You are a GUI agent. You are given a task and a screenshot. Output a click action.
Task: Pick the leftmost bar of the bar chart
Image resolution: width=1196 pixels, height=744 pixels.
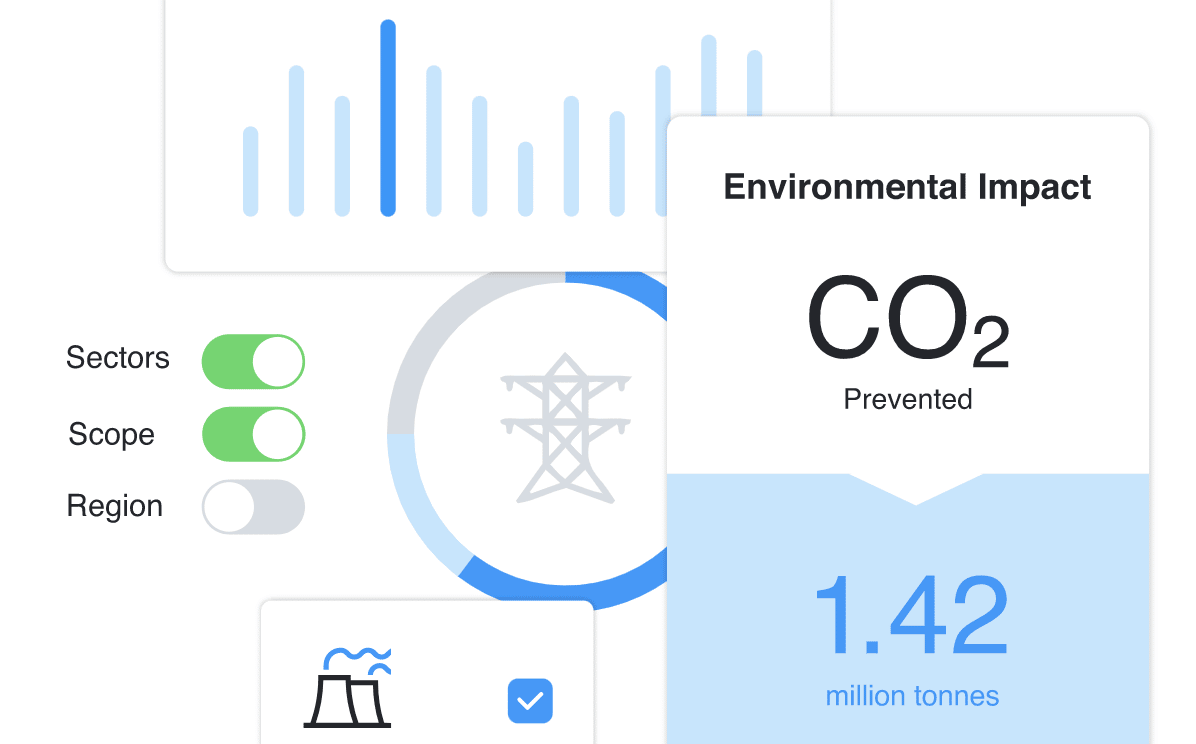click(x=251, y=172)
